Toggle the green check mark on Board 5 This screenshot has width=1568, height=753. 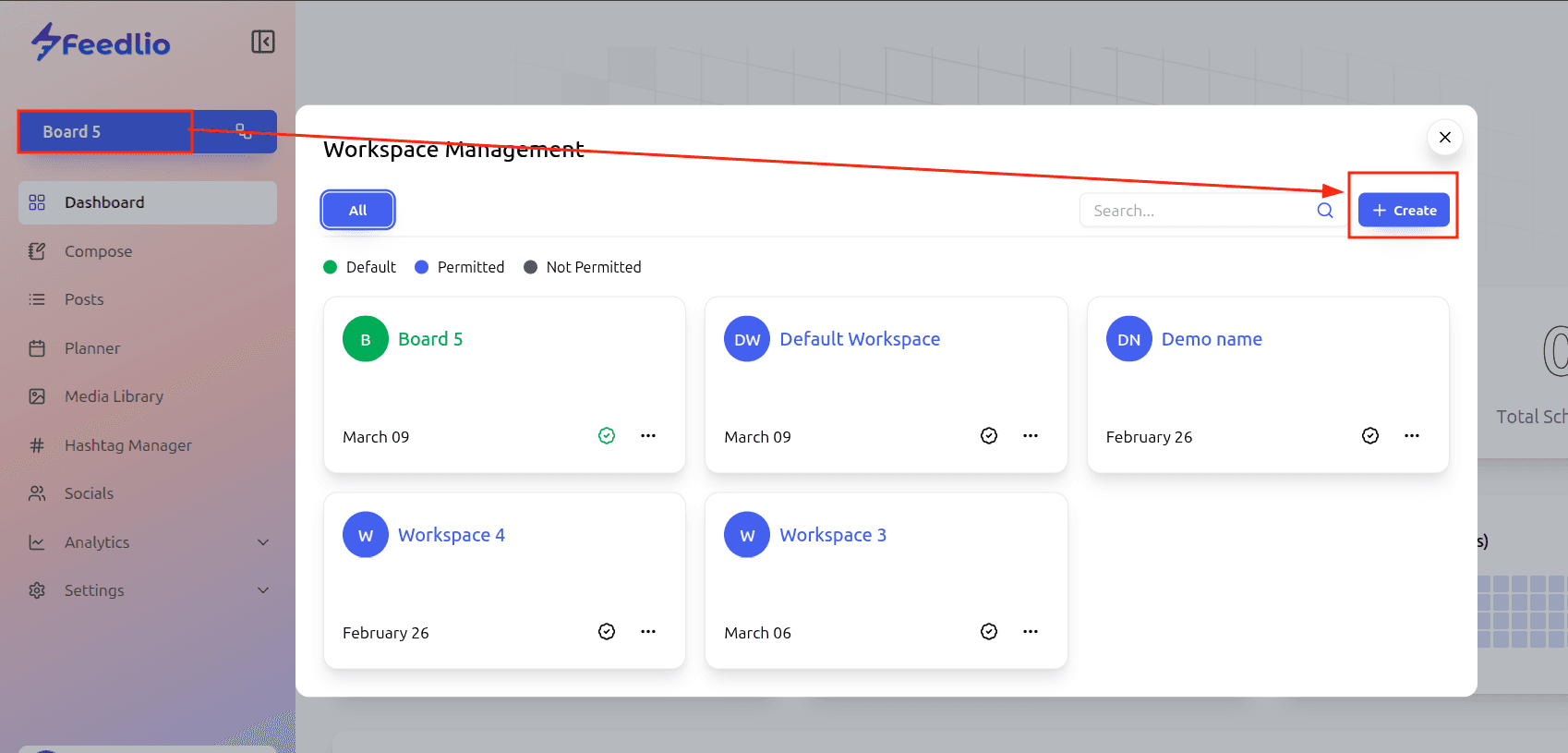pyautogui.click(x=607, y=436)
